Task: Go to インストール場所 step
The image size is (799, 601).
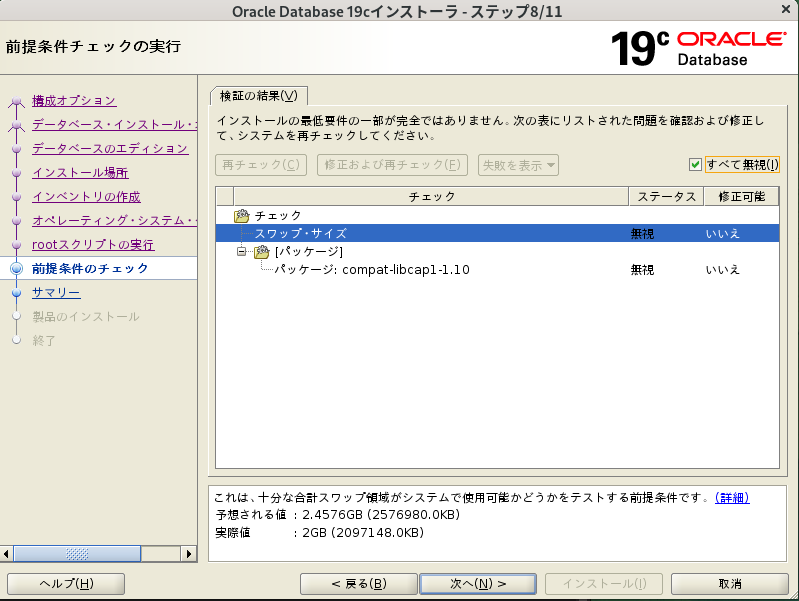Action: coord(80,172)
